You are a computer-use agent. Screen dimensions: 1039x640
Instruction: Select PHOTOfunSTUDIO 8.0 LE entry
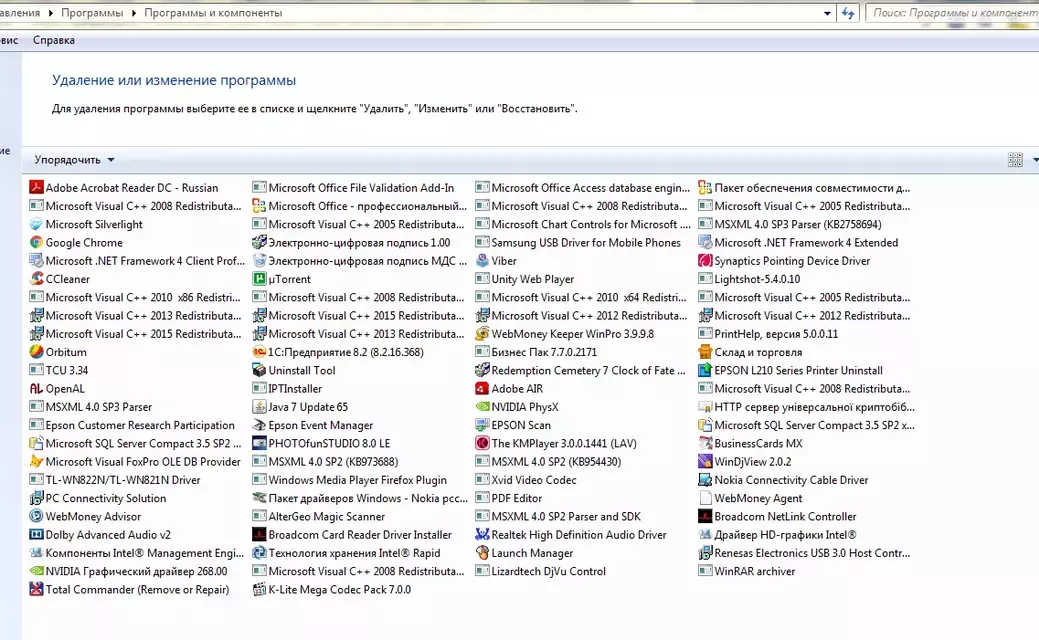tap(321, 443)
